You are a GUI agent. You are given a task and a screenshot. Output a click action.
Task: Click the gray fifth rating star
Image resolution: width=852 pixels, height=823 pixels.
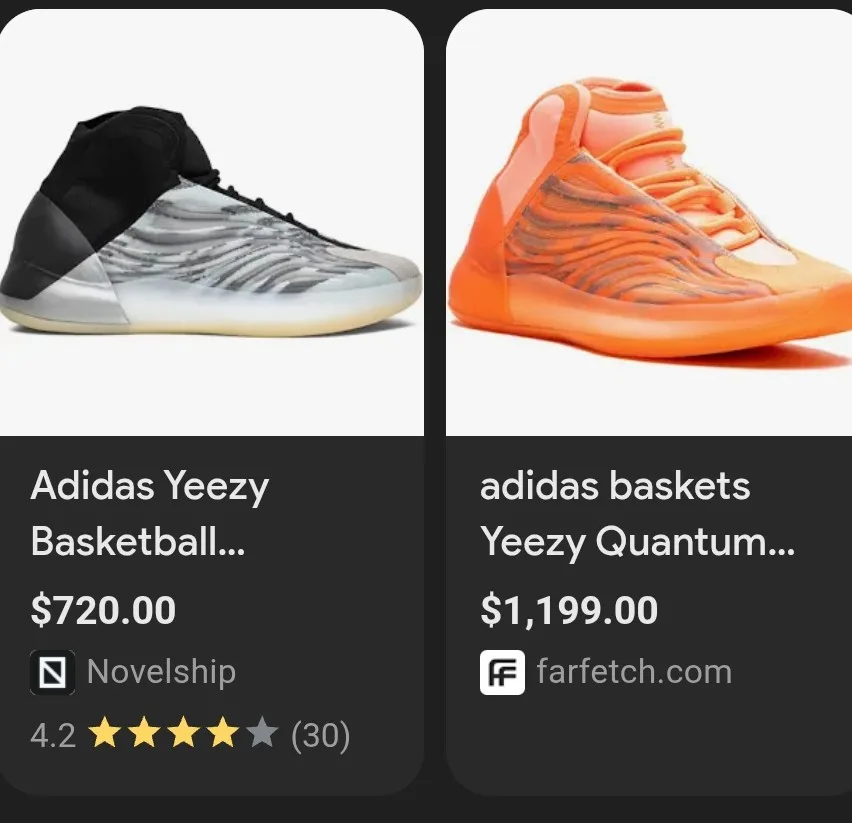pyautogui.click(x=262, y=735)
